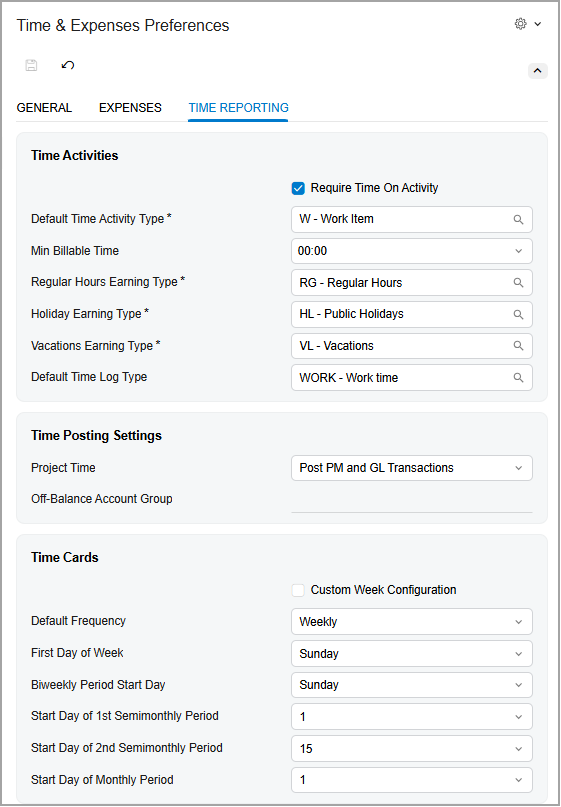This screenshot has height=807, width=561.
Task: Click the Regular Hours Earning Type search icon
Action: pos(518,283)
